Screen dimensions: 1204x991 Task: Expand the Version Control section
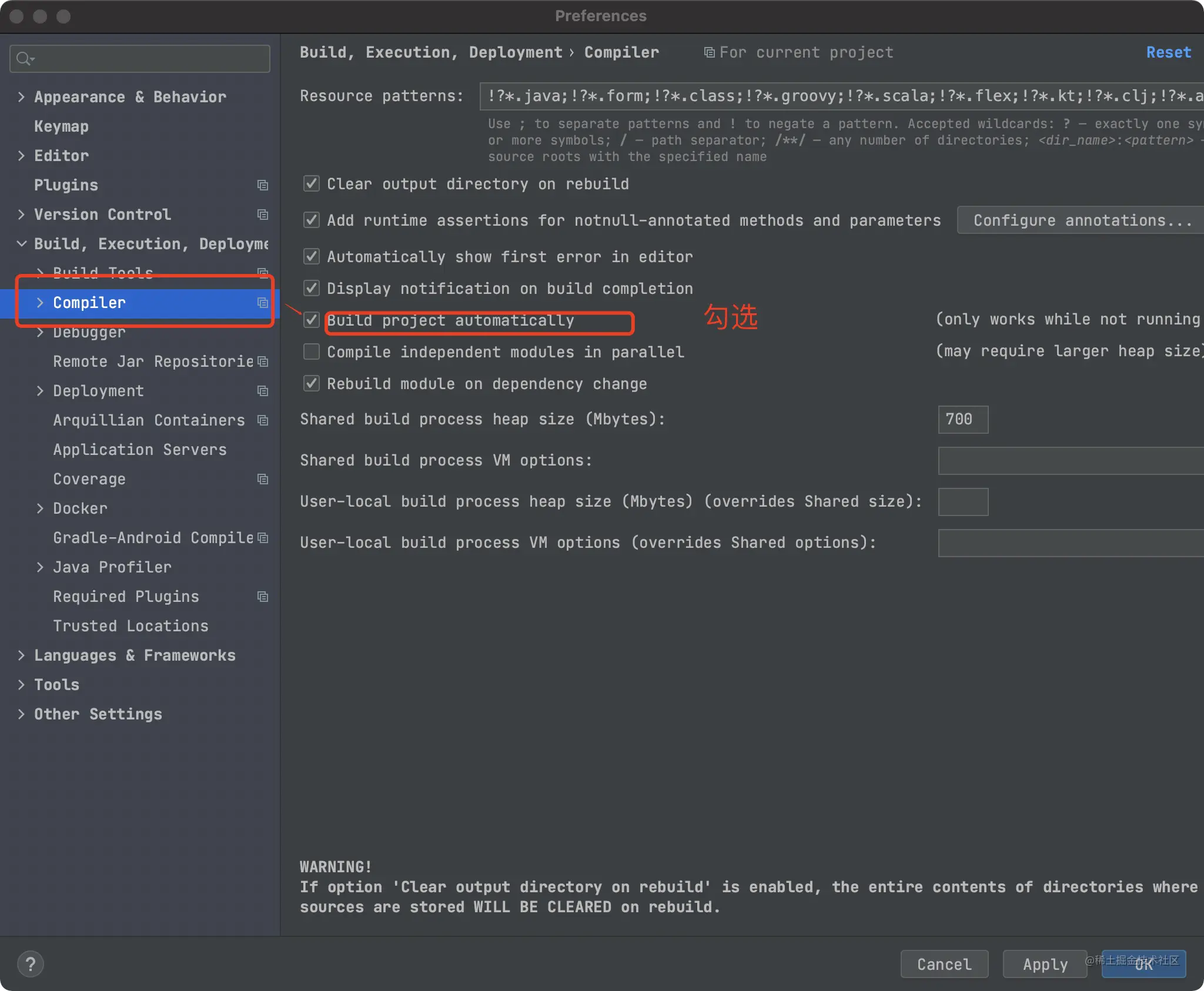(x=21, y=215)
